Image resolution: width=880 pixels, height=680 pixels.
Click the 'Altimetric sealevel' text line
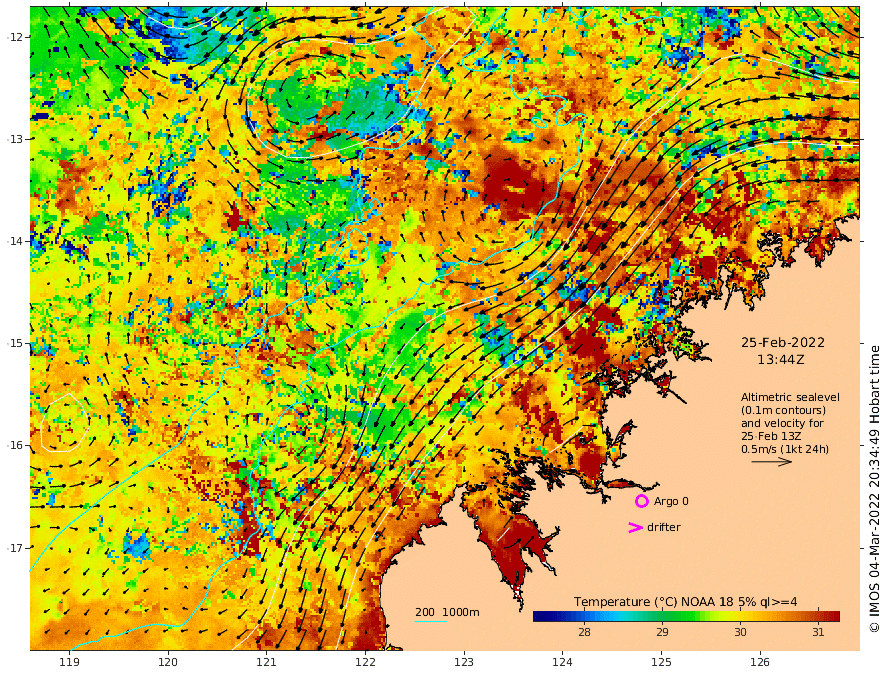790,397
